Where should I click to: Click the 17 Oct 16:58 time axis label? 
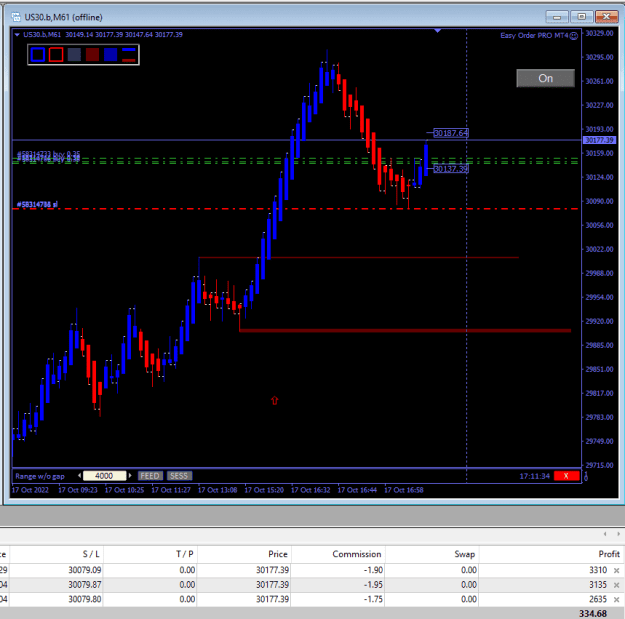tap(403, 490)
